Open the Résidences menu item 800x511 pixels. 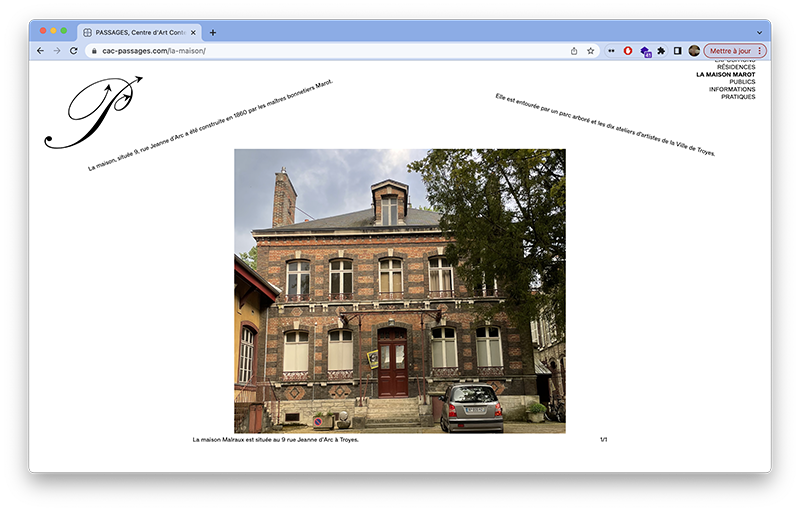click(x=736, y=67)
